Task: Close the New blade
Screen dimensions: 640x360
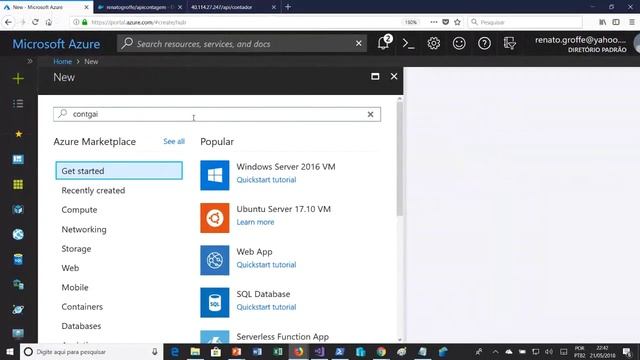Action: coord(394,76)
